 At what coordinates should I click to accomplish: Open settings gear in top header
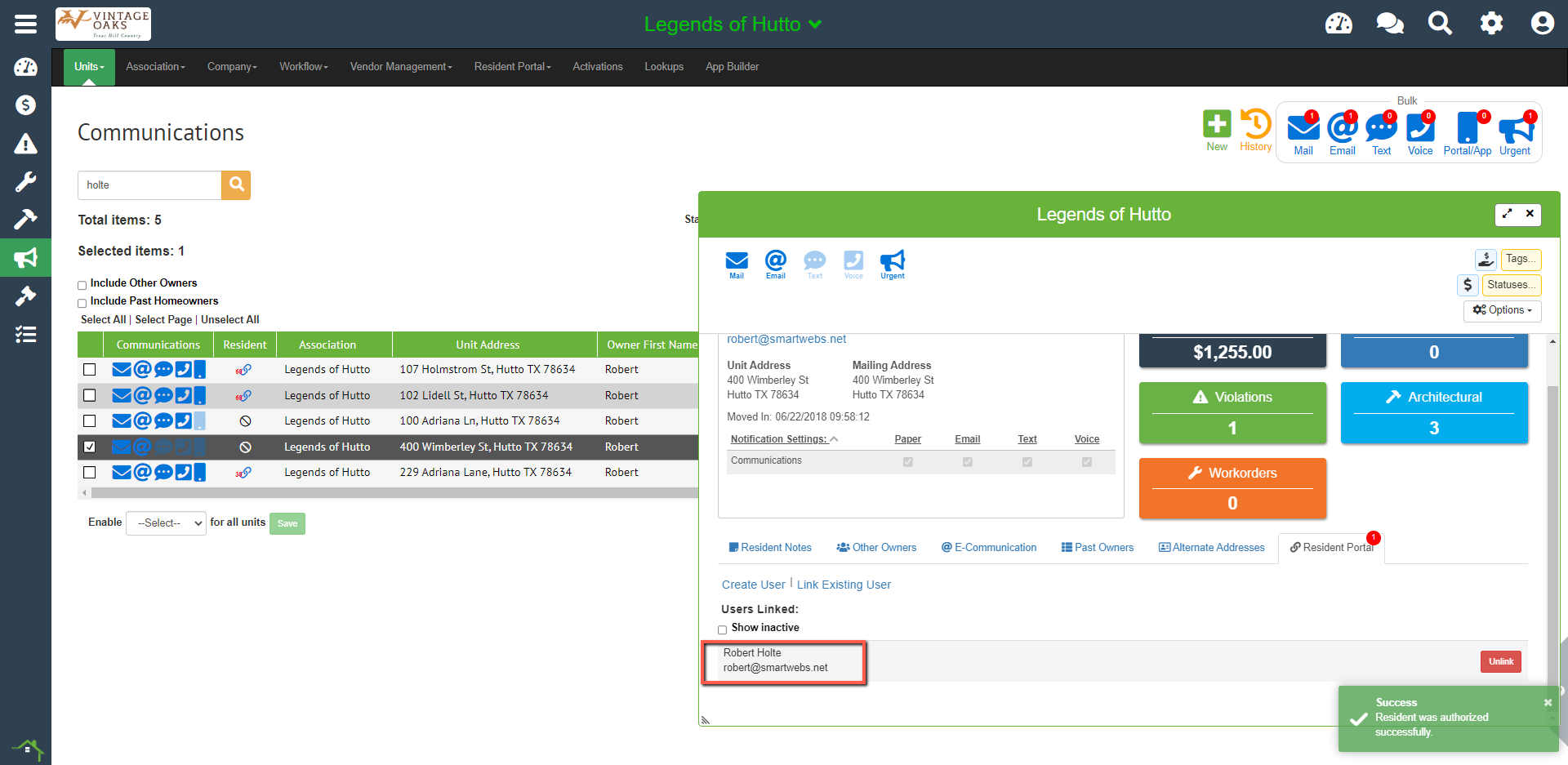pos(1491,23)
